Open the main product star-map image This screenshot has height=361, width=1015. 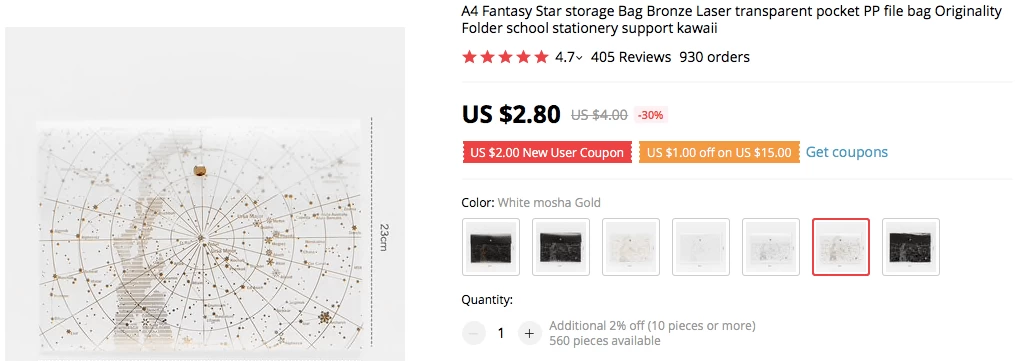pyautogui.click(x=205, y=194)
